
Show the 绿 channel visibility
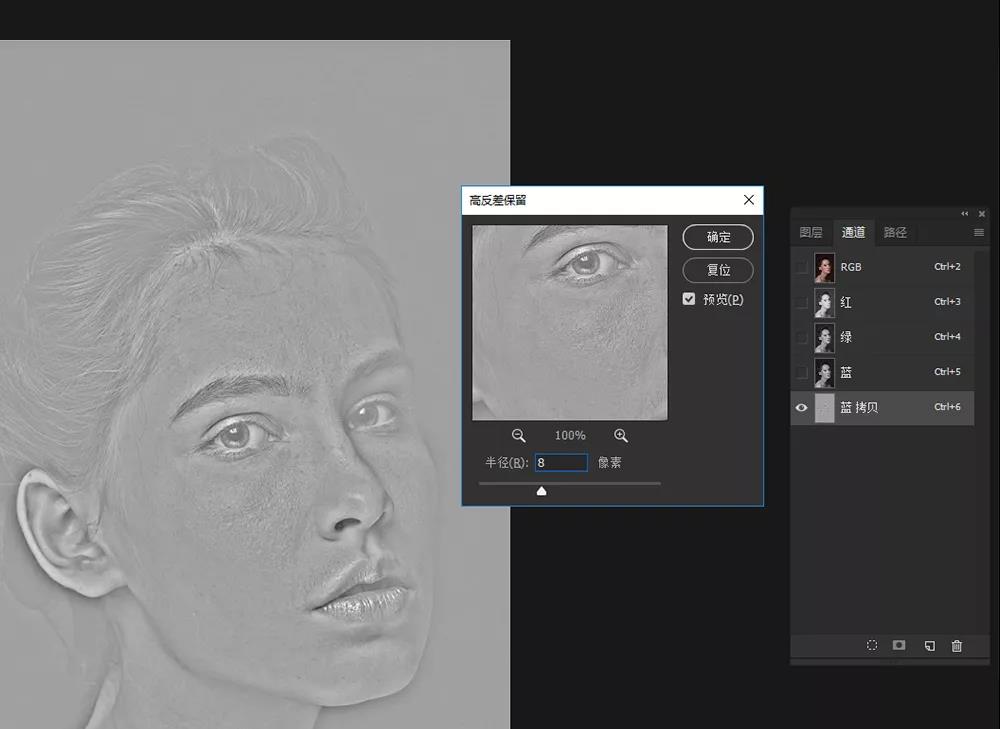(802, 337)
